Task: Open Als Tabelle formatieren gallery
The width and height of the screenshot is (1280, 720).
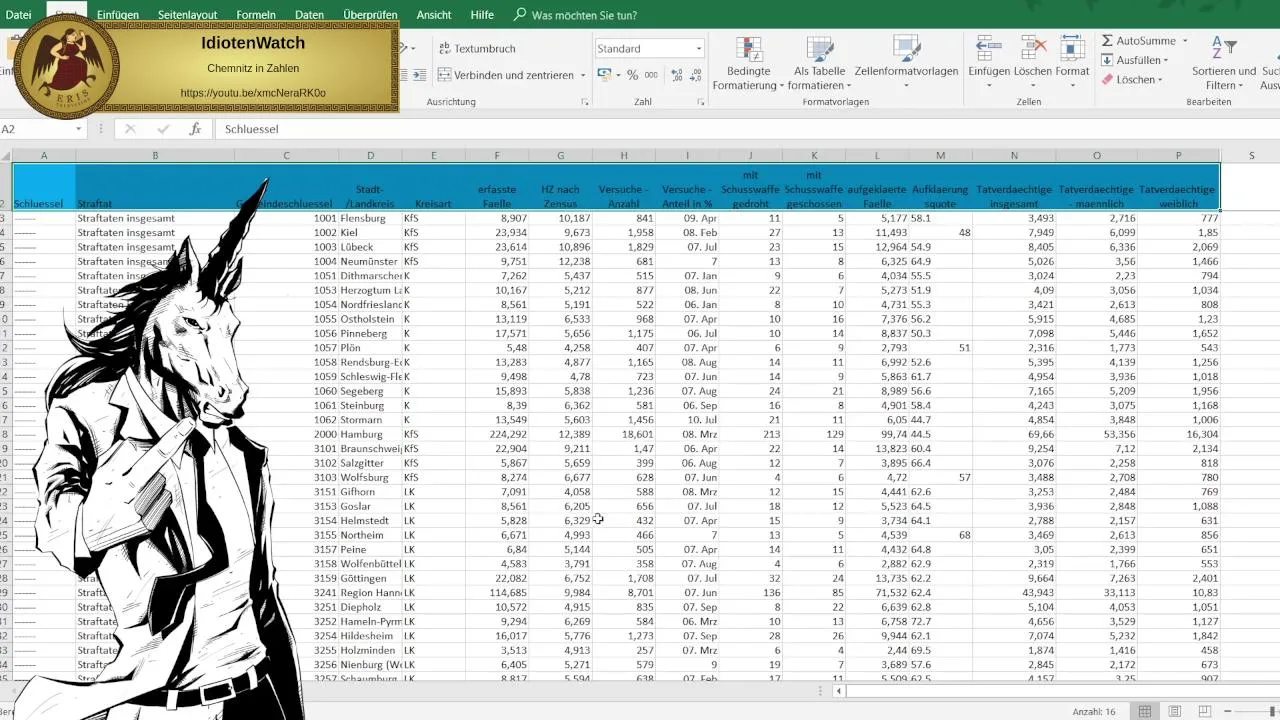Action: click(x=820, y=65)
